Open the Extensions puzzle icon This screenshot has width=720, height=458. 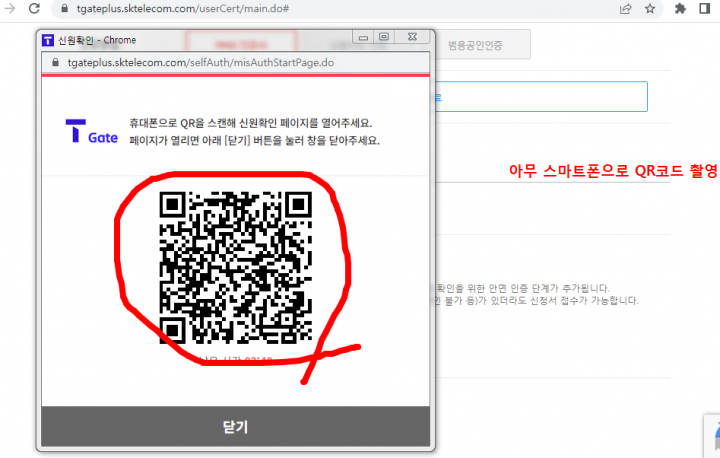680,8
